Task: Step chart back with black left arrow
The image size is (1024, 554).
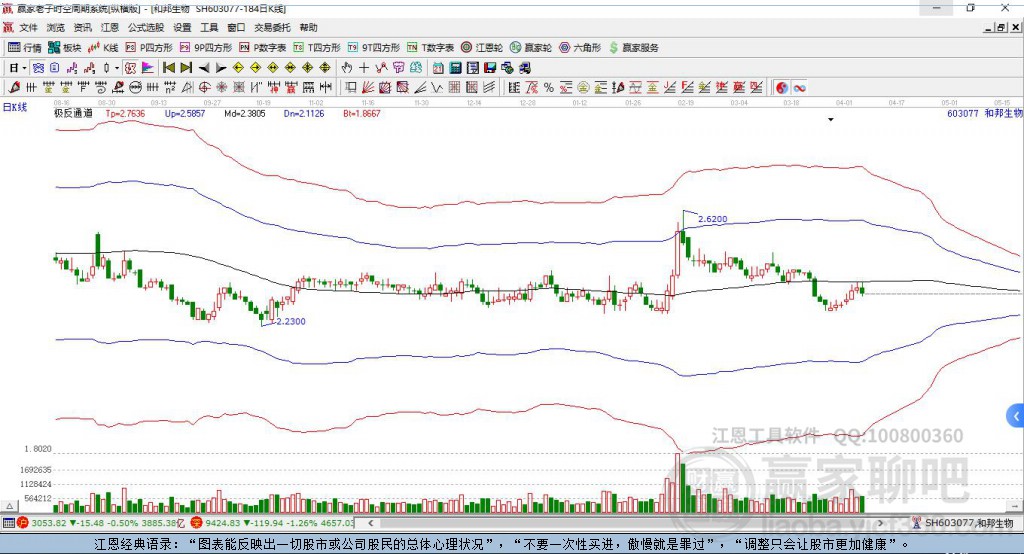Action: [x=204, y=68]
